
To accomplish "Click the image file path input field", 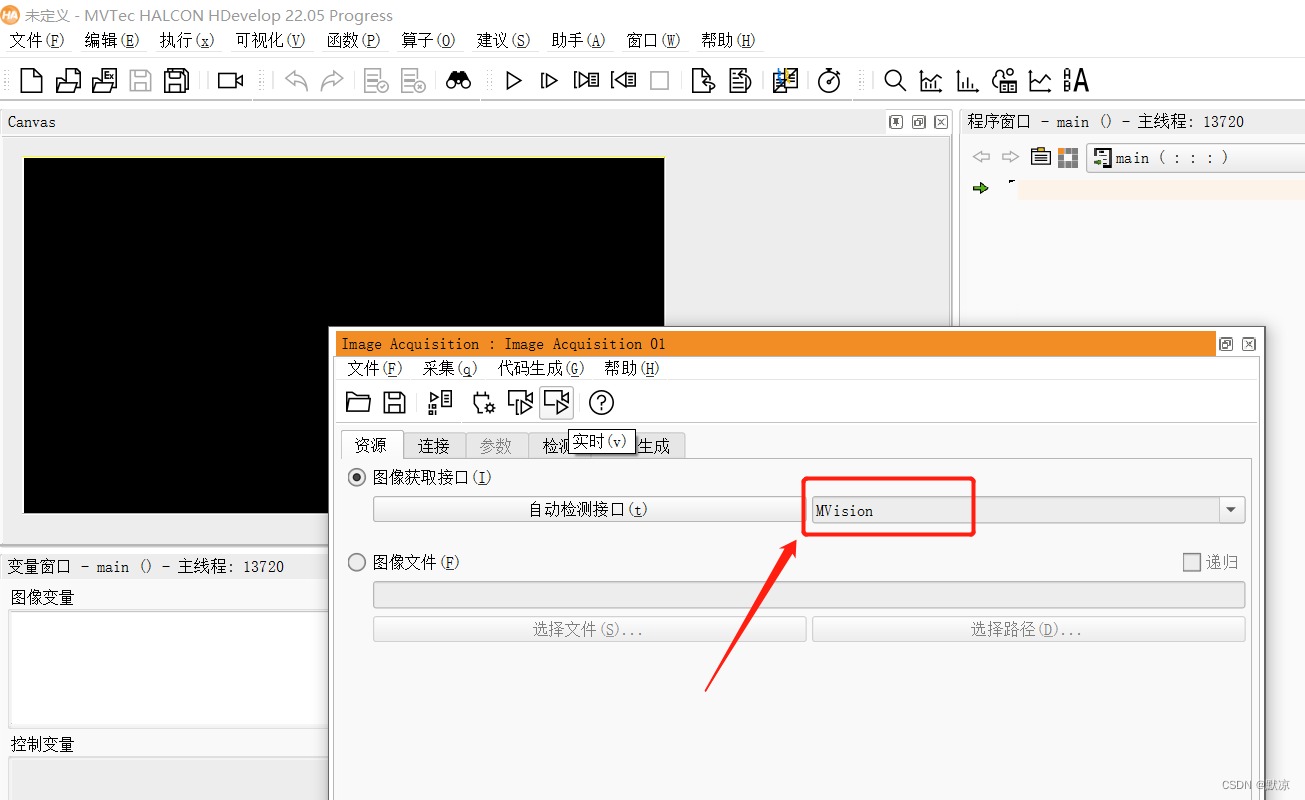I will (809, 595).
